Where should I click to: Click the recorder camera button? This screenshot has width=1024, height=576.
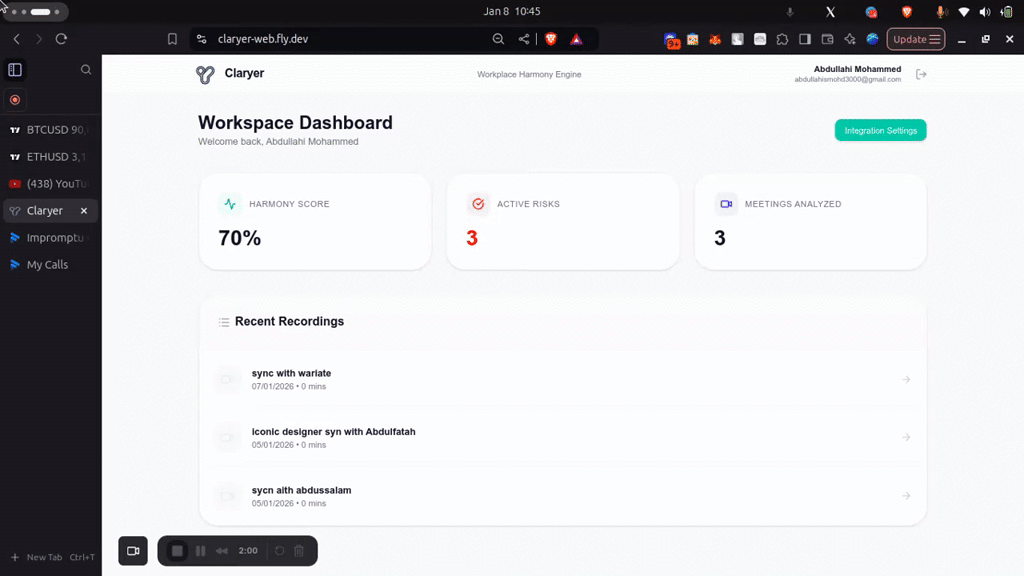133,551
